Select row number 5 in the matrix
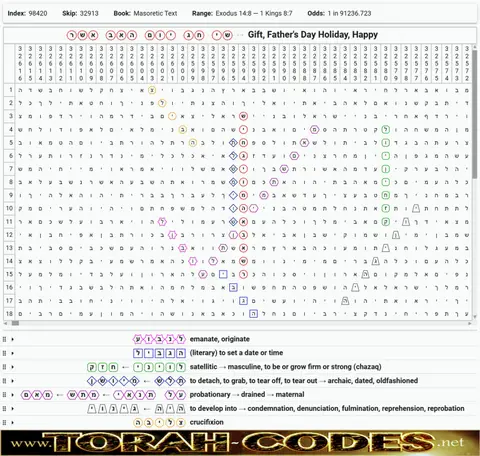 [10, 142]
